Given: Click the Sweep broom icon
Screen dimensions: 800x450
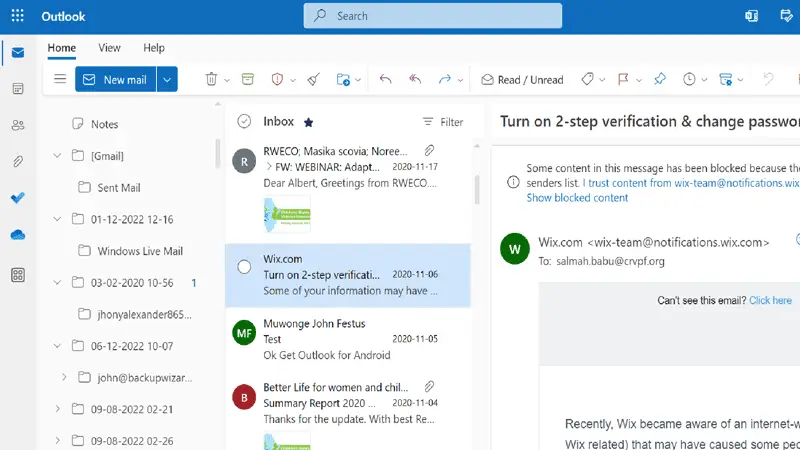Looking at the screenshot, I should [x=313, y=79].
